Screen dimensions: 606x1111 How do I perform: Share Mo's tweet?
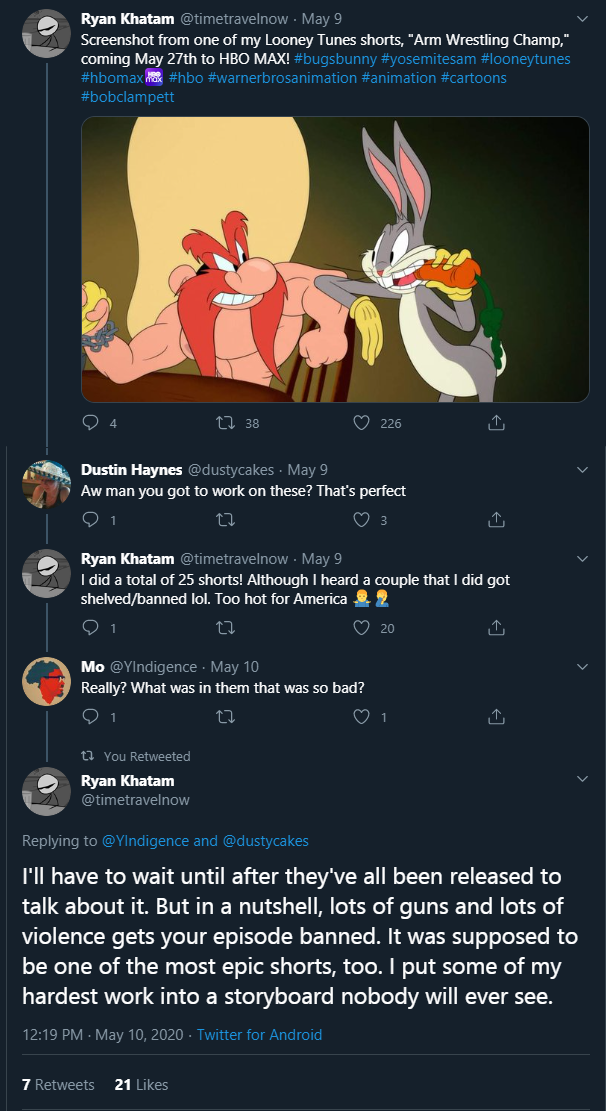495,717
